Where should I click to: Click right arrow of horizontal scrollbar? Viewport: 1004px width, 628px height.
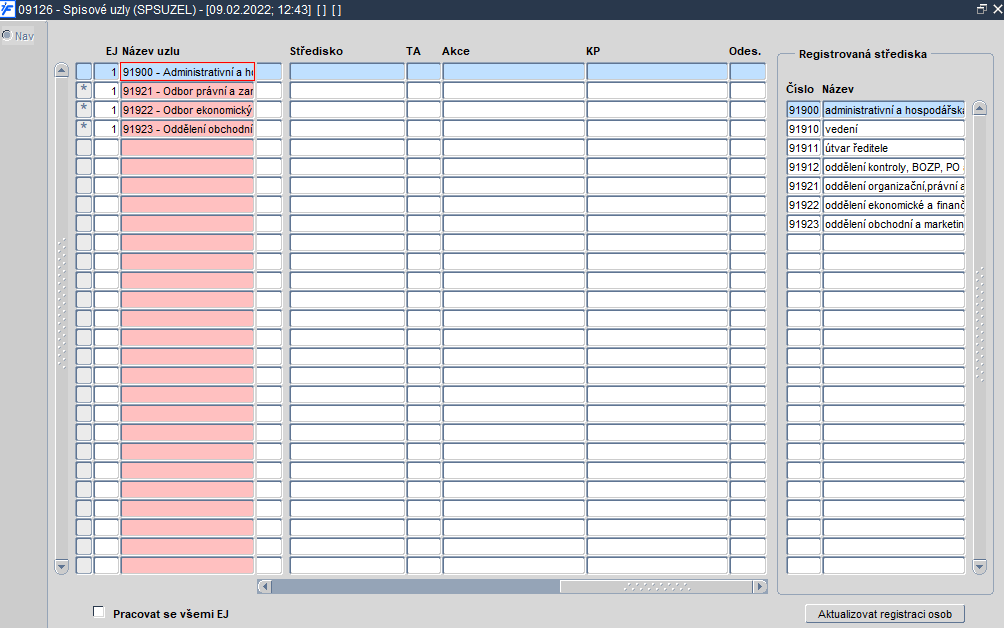[760, 586]
